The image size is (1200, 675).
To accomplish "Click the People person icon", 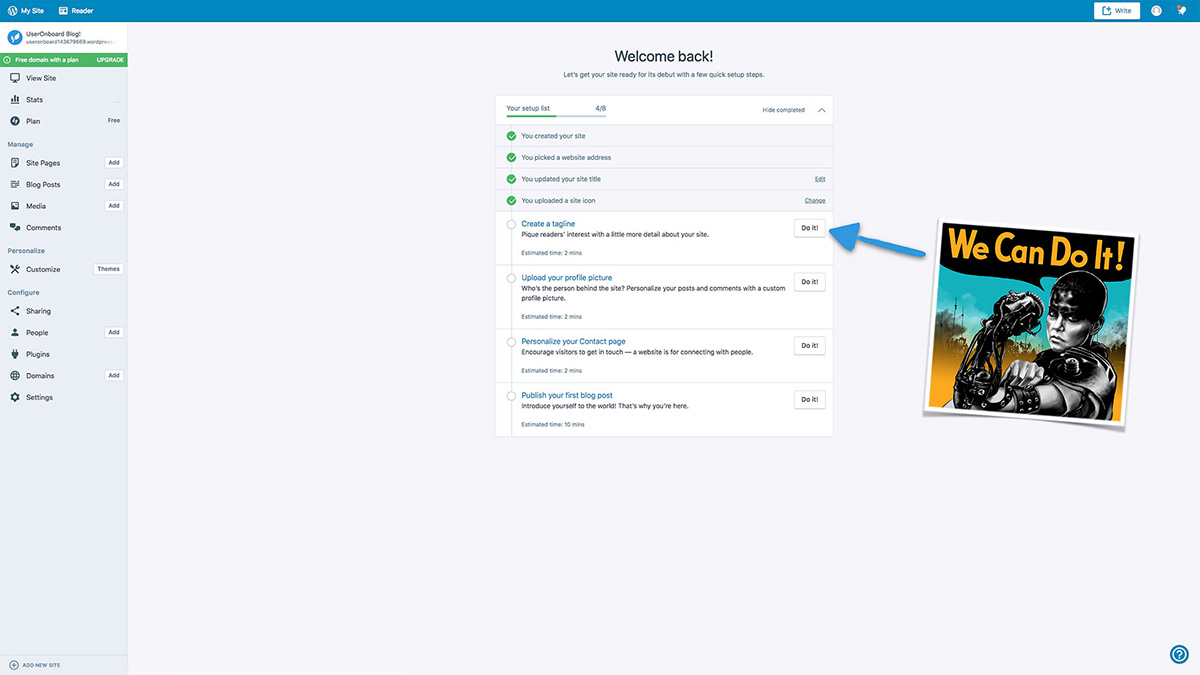I will [15, 333].
